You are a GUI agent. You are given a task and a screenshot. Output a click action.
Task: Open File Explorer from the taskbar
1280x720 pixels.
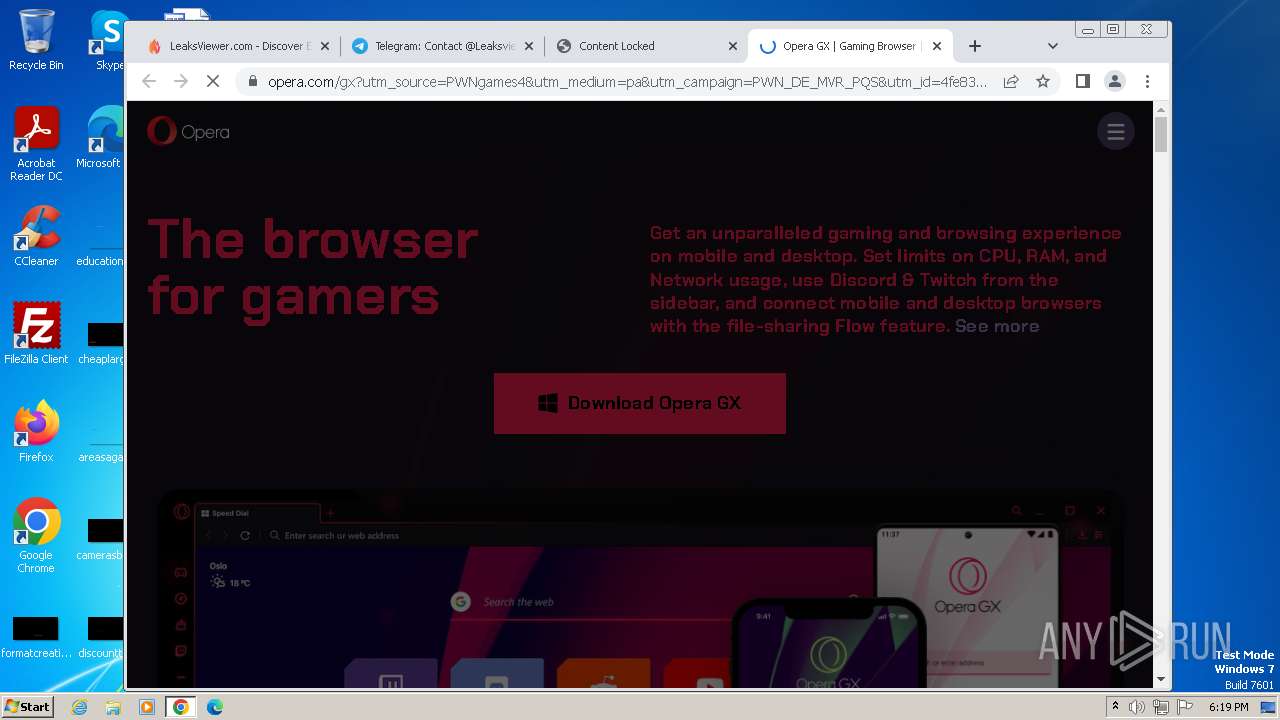coord(113,707)
